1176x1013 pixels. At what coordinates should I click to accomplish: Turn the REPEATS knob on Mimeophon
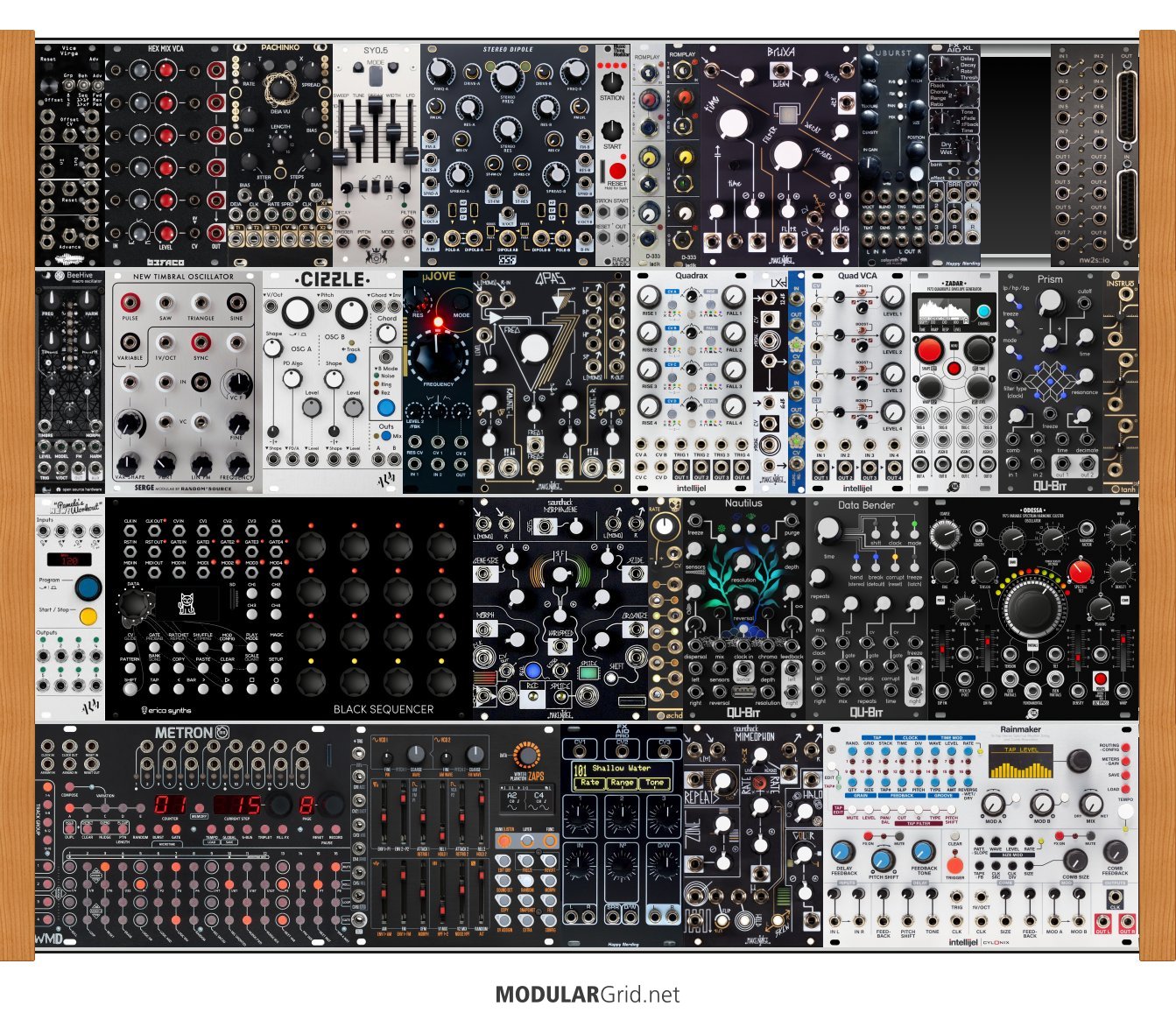[x=722, y=781]
